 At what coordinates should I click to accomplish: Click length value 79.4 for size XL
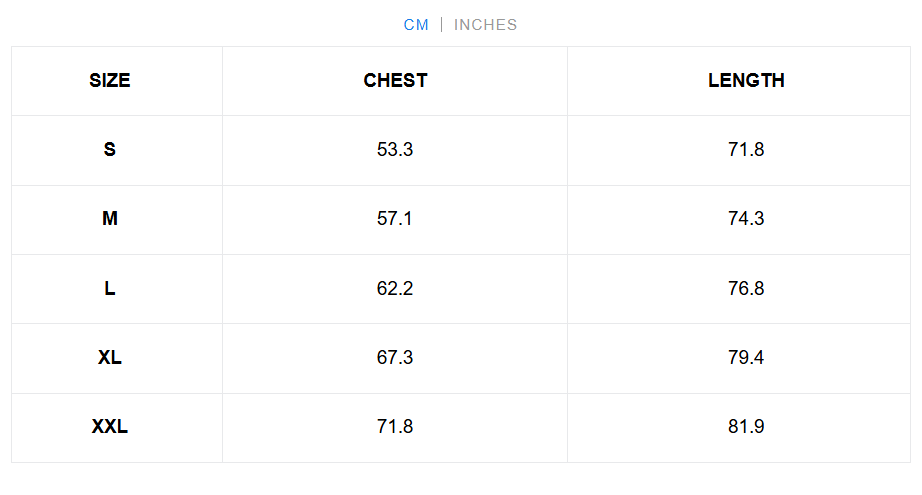point(746,358)
